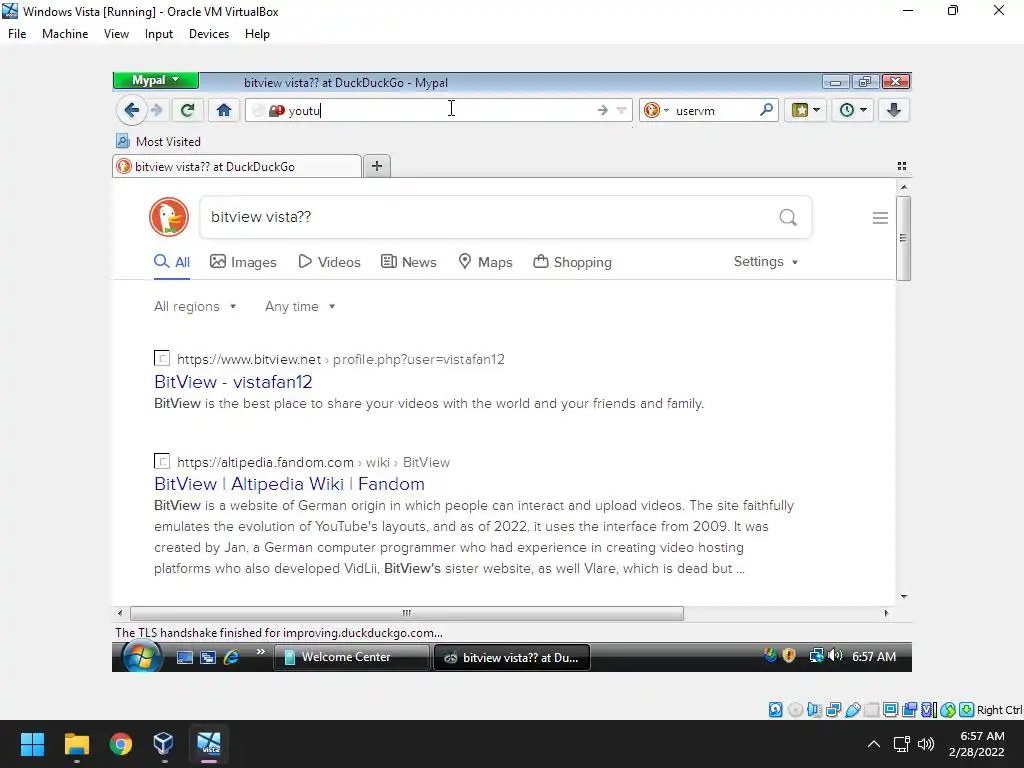Click favicon beside the bitview.net result
Viewport: 1024px width, 768px height.
point(162,359)
